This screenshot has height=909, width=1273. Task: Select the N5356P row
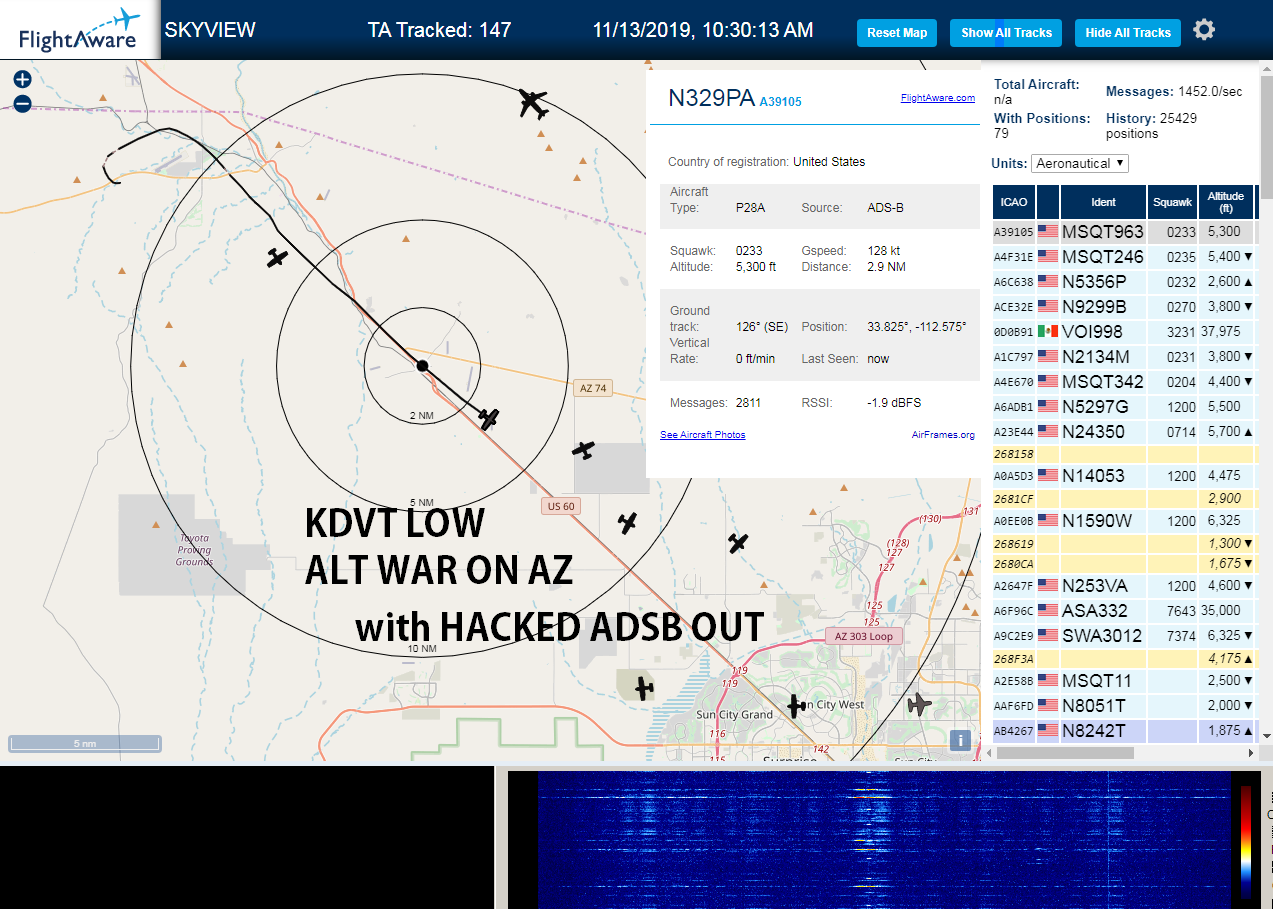pos(1124,282)
